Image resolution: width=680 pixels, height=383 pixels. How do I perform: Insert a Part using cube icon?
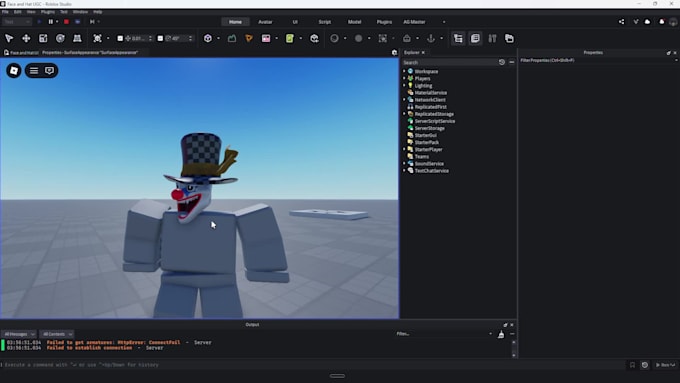pos(208,39)
